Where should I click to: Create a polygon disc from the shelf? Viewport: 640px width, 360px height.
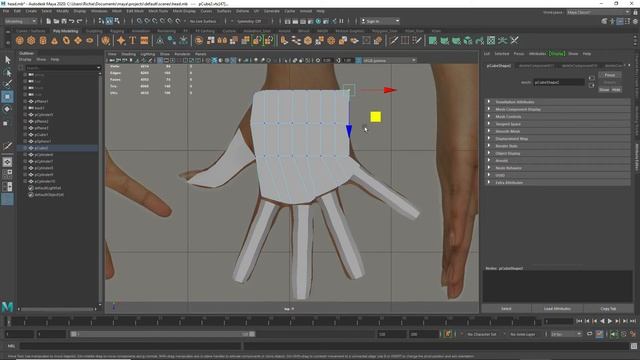90,40
